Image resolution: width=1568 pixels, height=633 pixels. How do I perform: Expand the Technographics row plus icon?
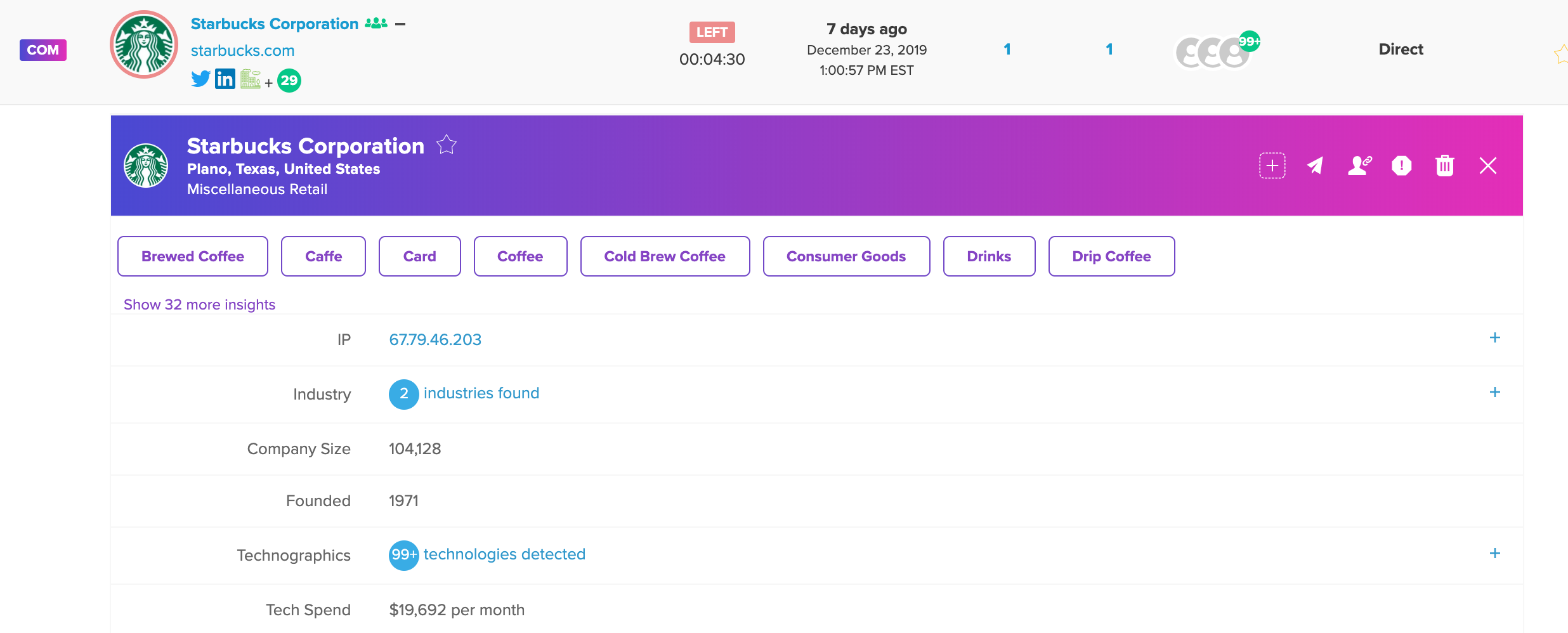[1495, 553]
